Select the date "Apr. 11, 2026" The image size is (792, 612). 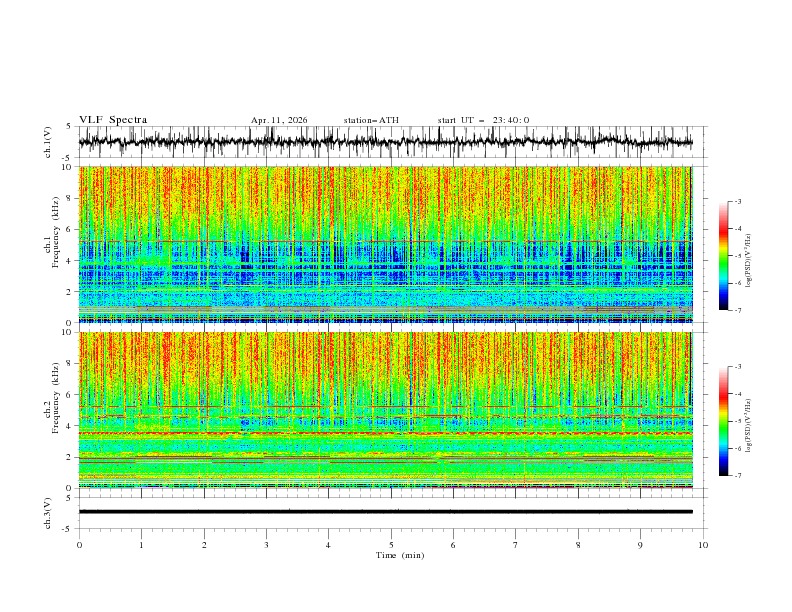tap(279, 120)
